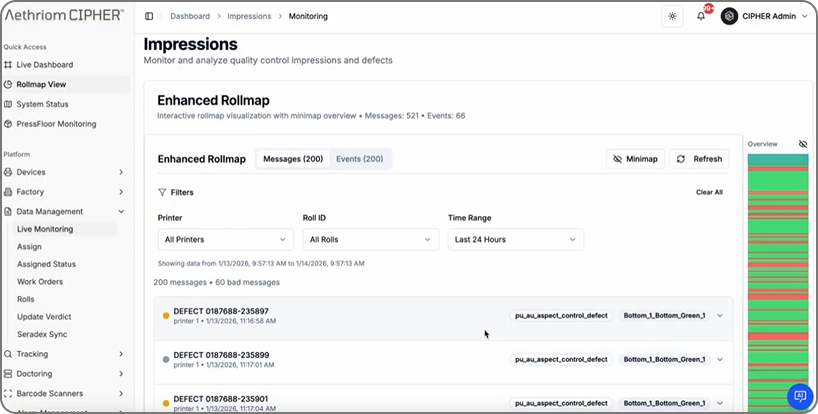Expand the Devices section

121,172
